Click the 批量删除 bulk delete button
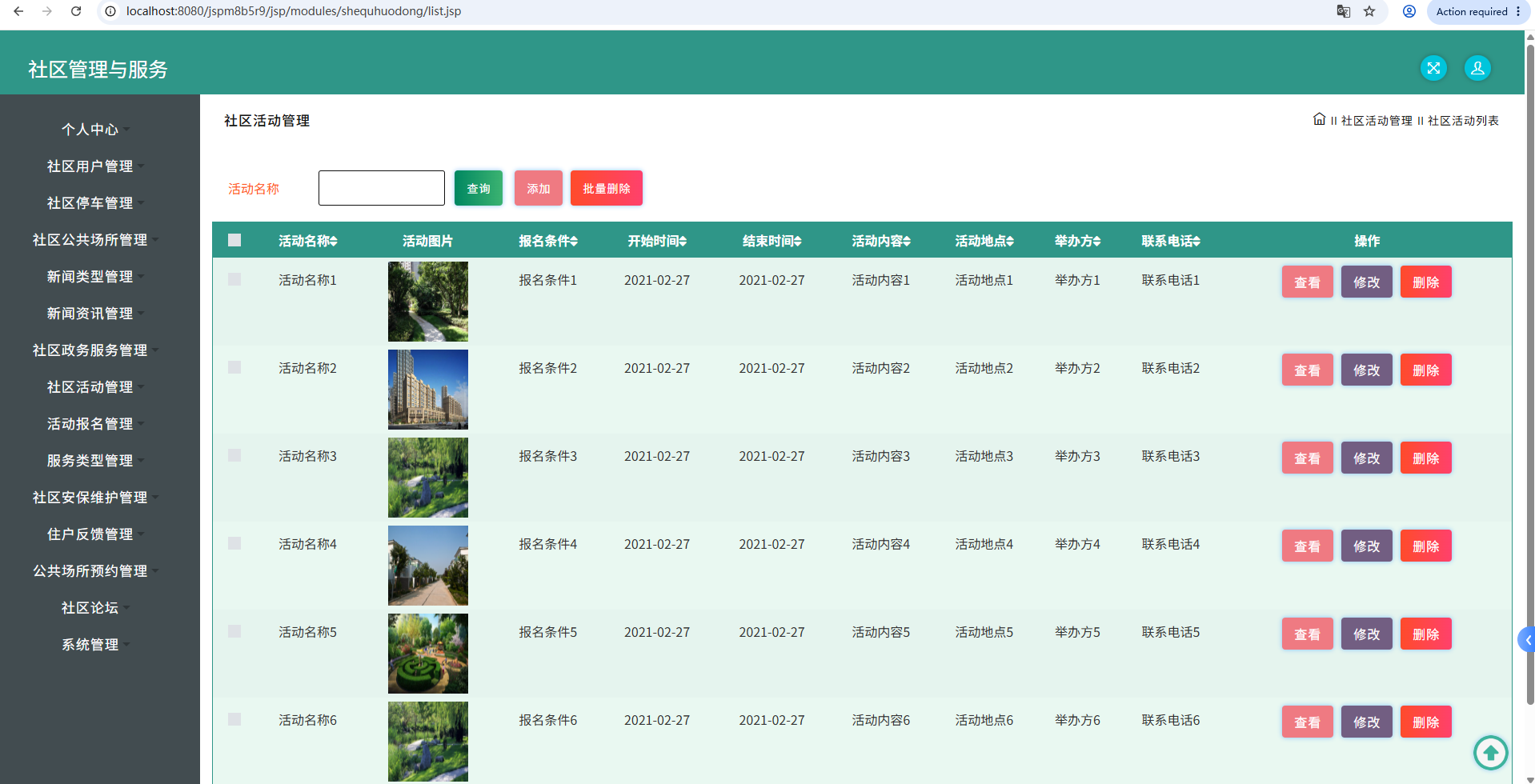This screenshot has width=1535, height=784. click(x=607, y=188)
